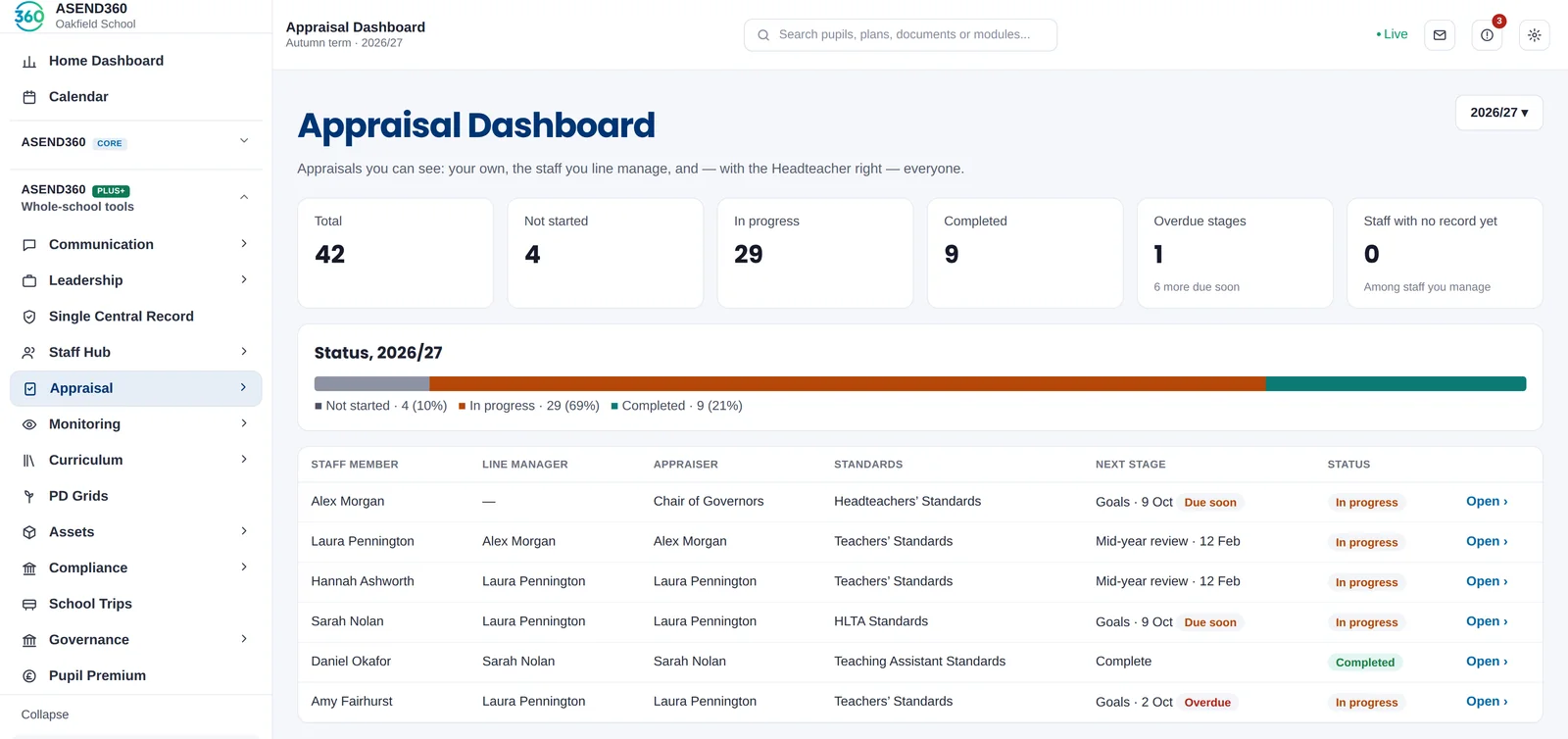Screen dimensions: 1568x739
Task: Click the green Completed status bar segment
Action: pyautogui.click(x=1396, y=384)
